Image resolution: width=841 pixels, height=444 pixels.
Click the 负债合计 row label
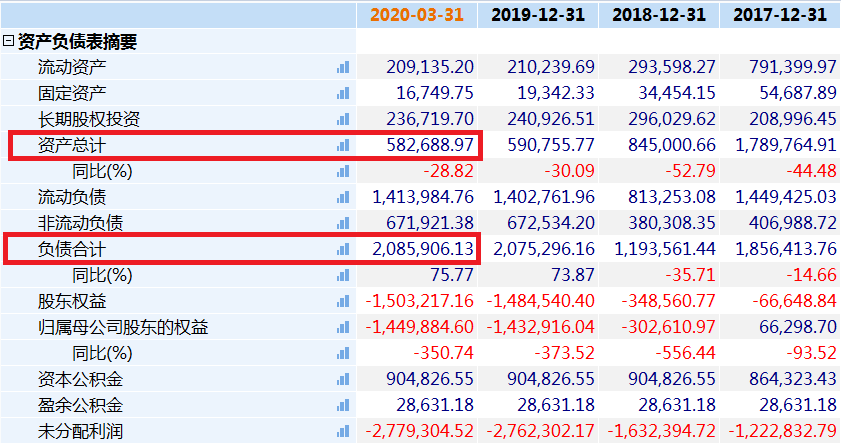pos(72,249)
